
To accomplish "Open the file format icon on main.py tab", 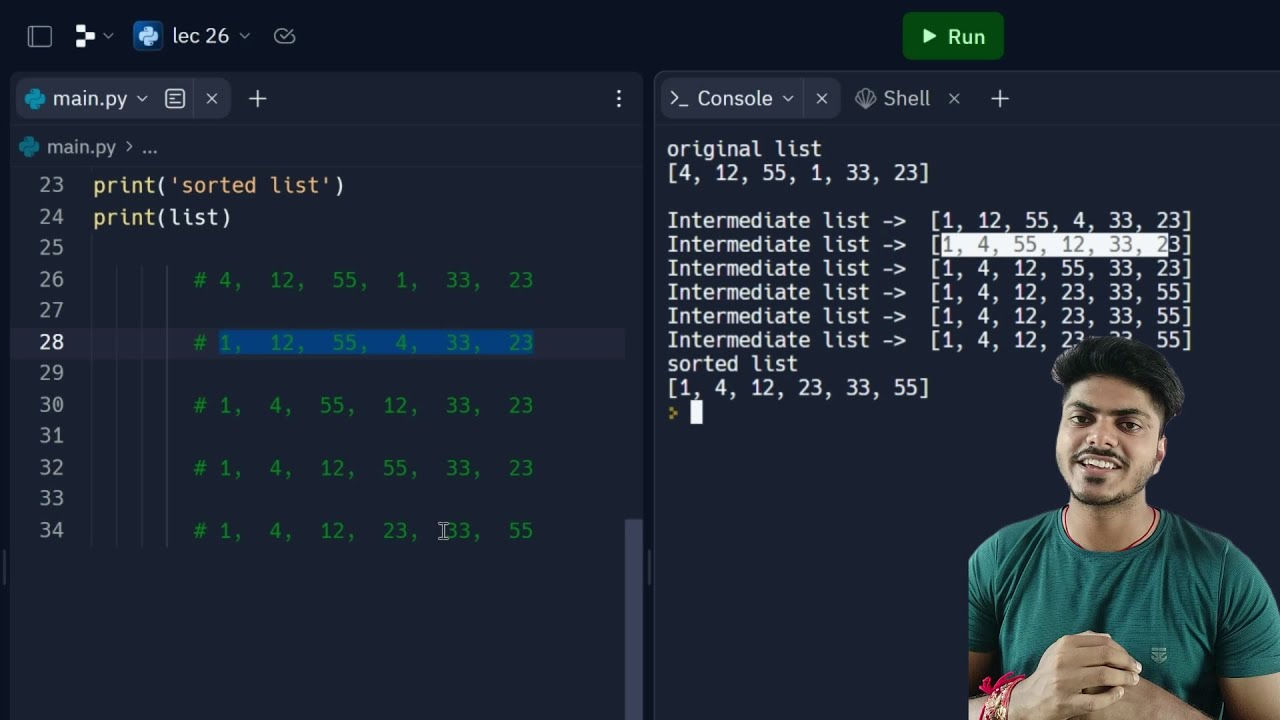I will click(x=175, y=99).
